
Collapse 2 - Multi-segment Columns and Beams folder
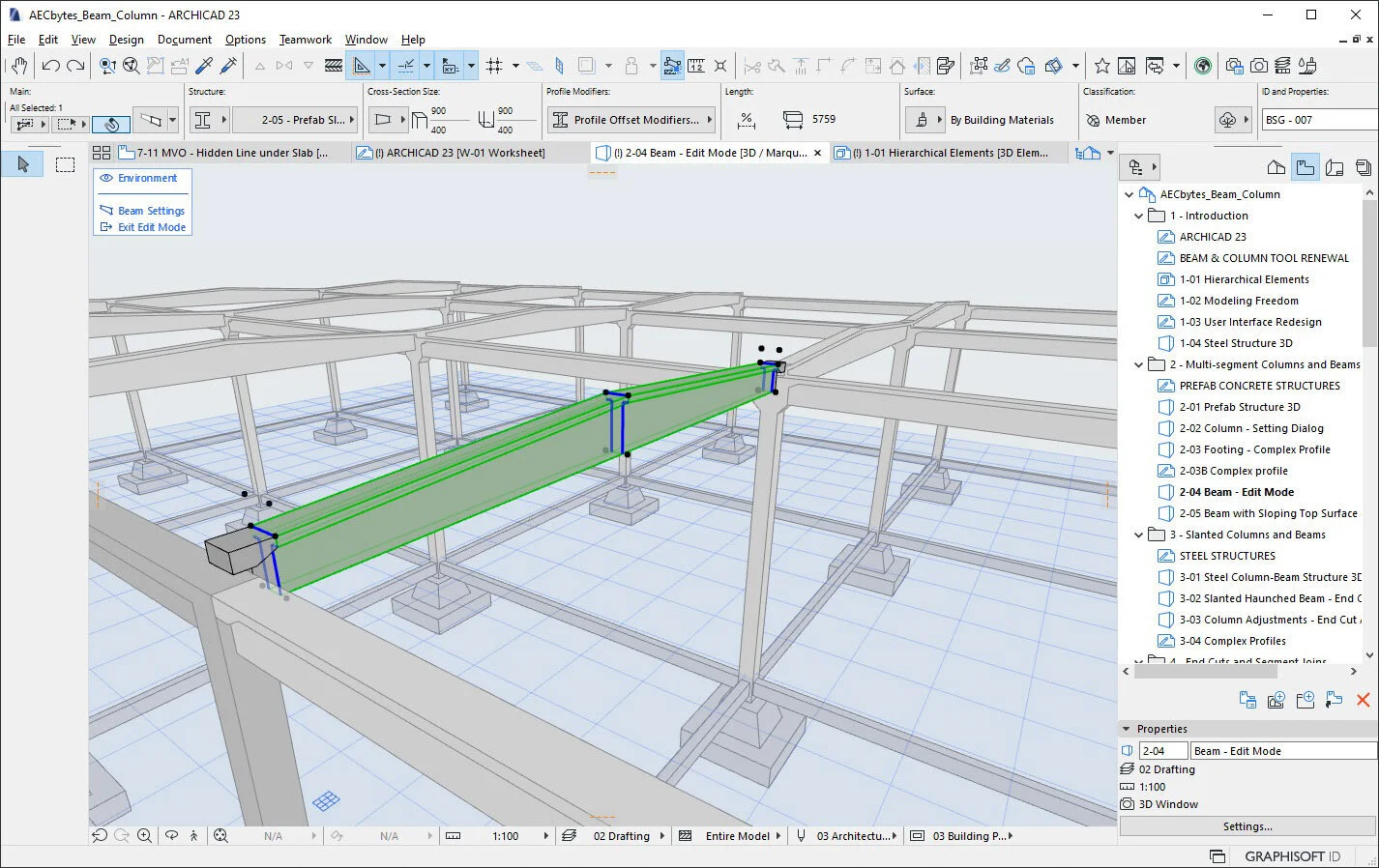(x=1138, y=364)
